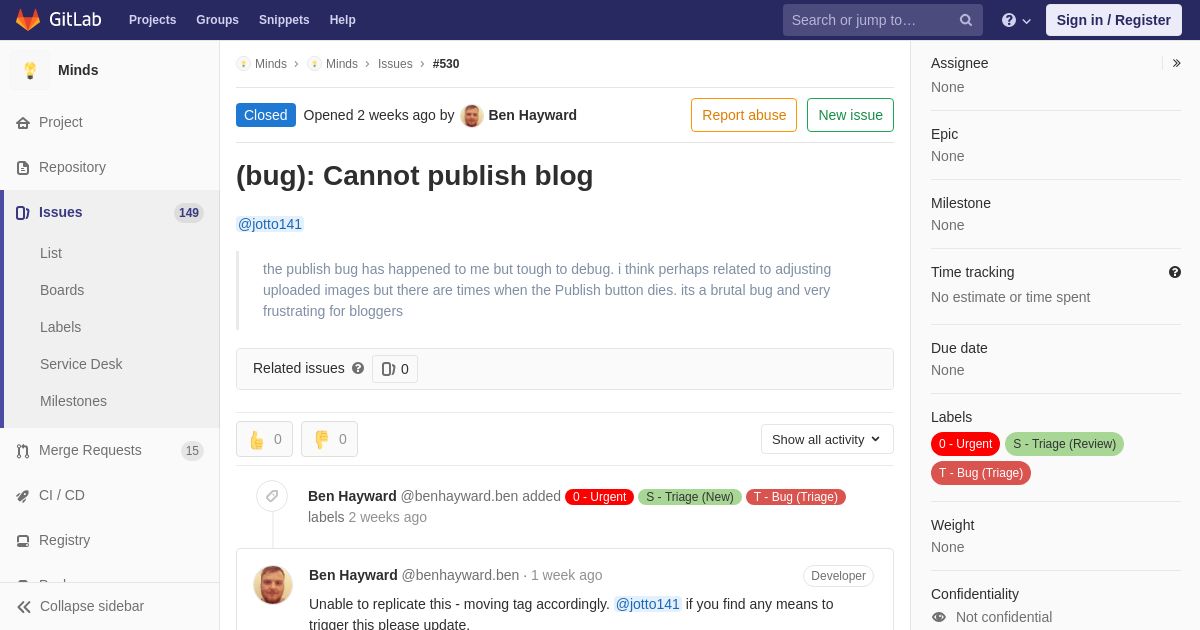
Task: Click the Minds project lightbulb avatar
Action: (30, 70)
